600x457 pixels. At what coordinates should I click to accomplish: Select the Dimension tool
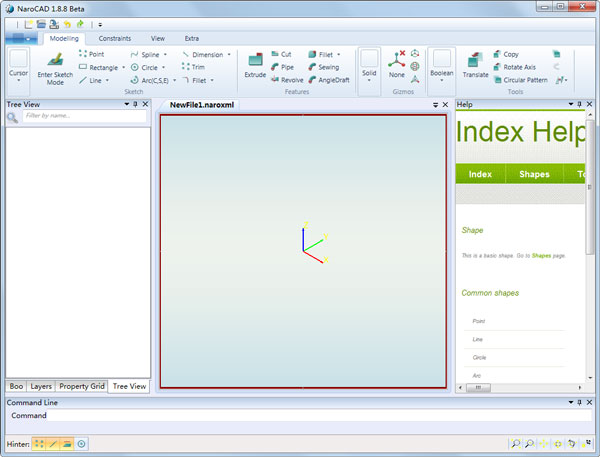click(x=203, y=54)
